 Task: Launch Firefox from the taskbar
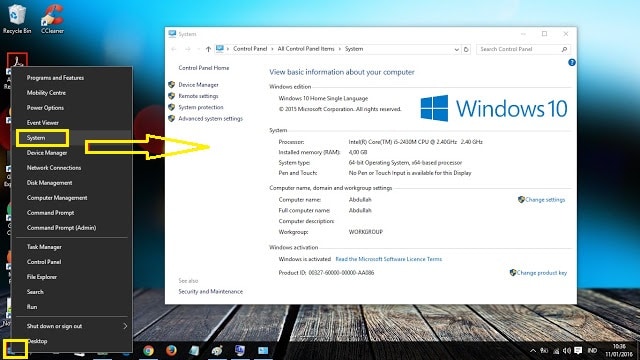click(171, 351)
